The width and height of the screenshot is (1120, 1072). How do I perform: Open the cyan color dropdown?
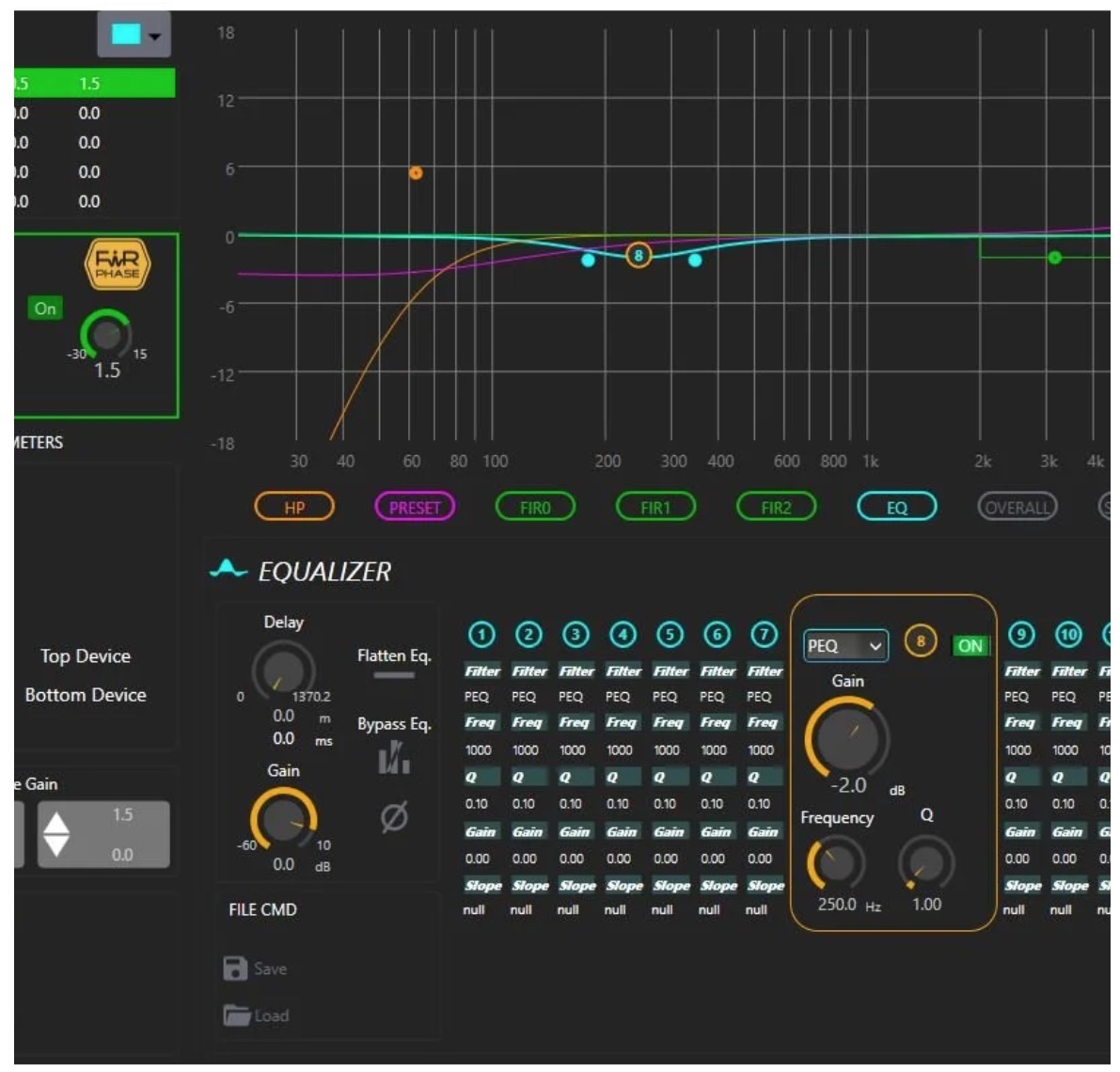(x=134, y=35)
